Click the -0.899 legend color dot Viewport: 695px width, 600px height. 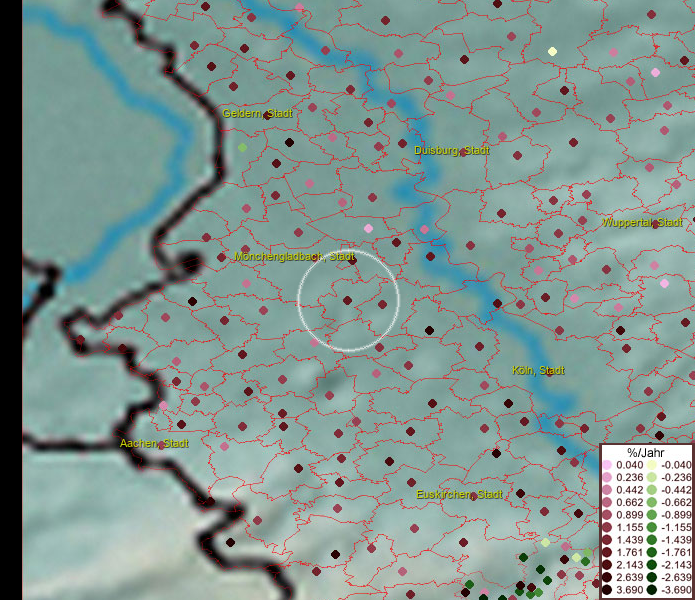click(652, 515)
